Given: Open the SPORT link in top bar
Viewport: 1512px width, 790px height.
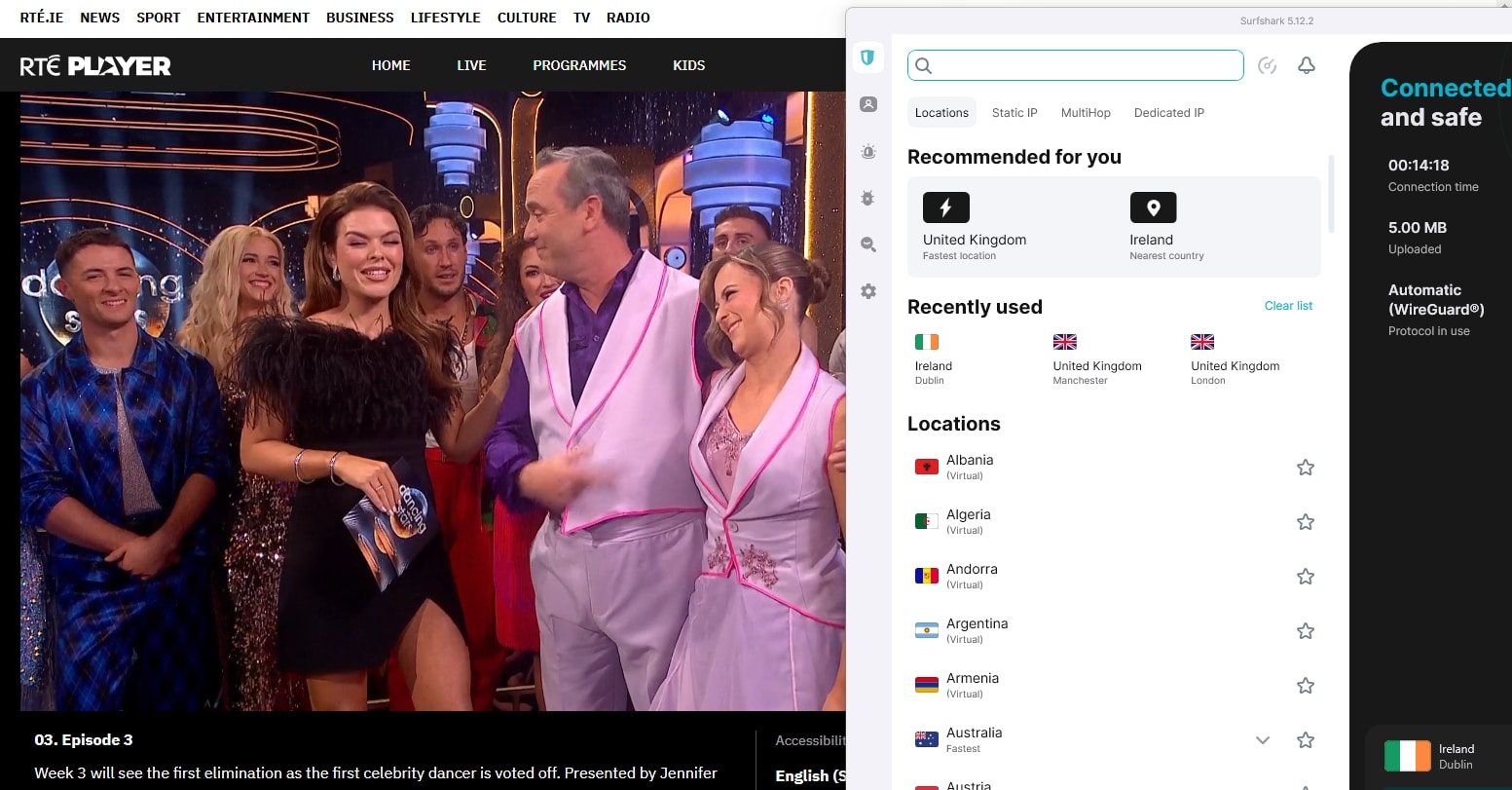Looking at the screenshot, I should [x=159, y=18].
